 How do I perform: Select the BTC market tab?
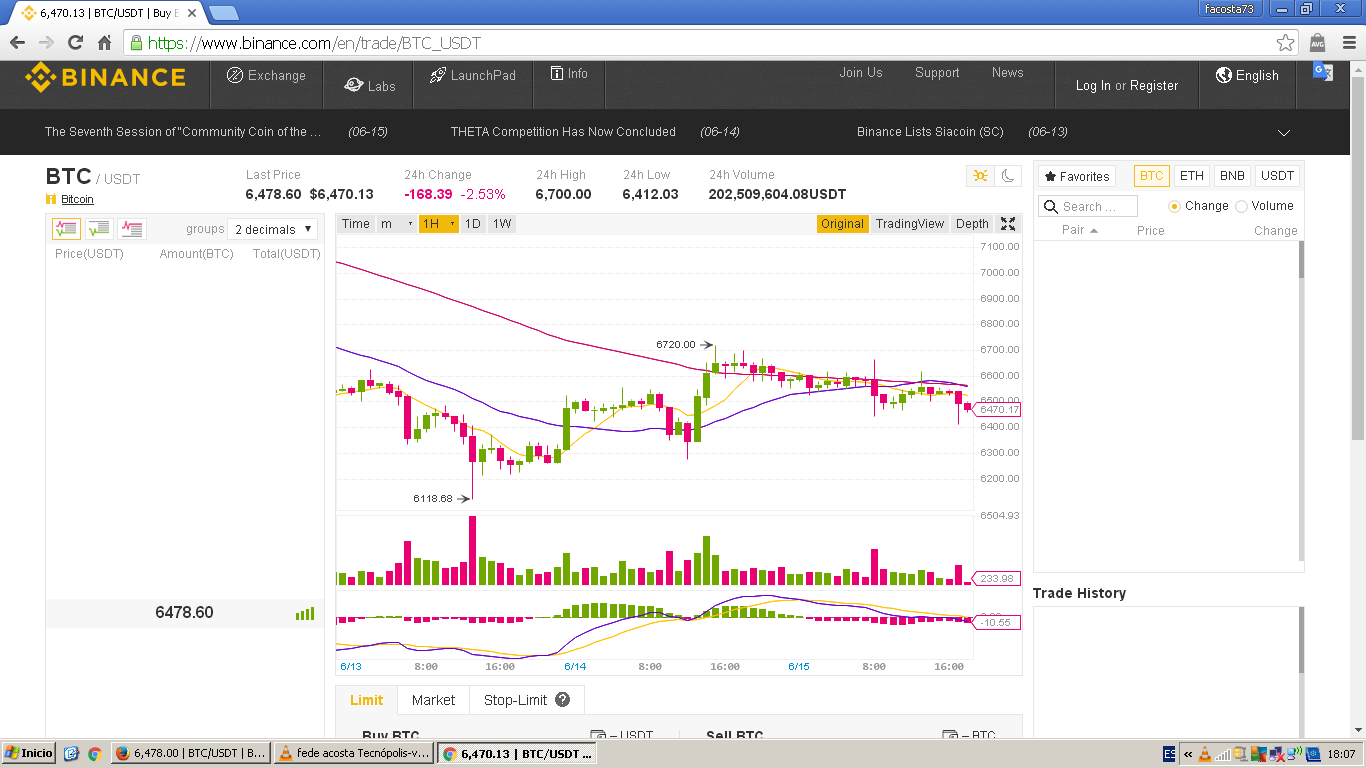pos(1152,176)
